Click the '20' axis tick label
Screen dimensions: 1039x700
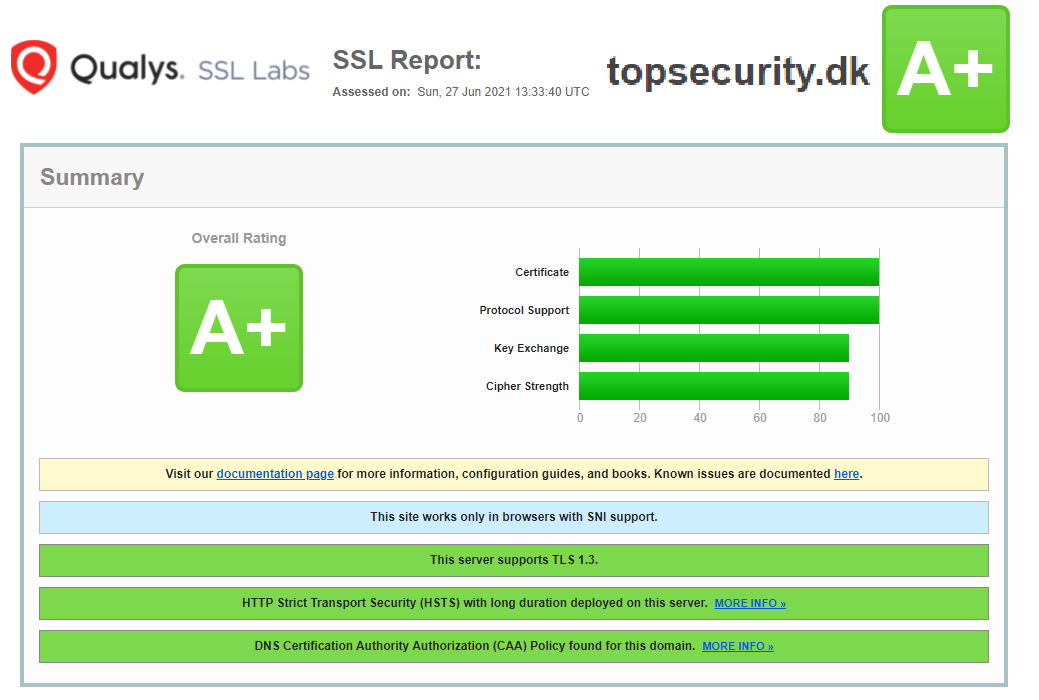[639, 418]
